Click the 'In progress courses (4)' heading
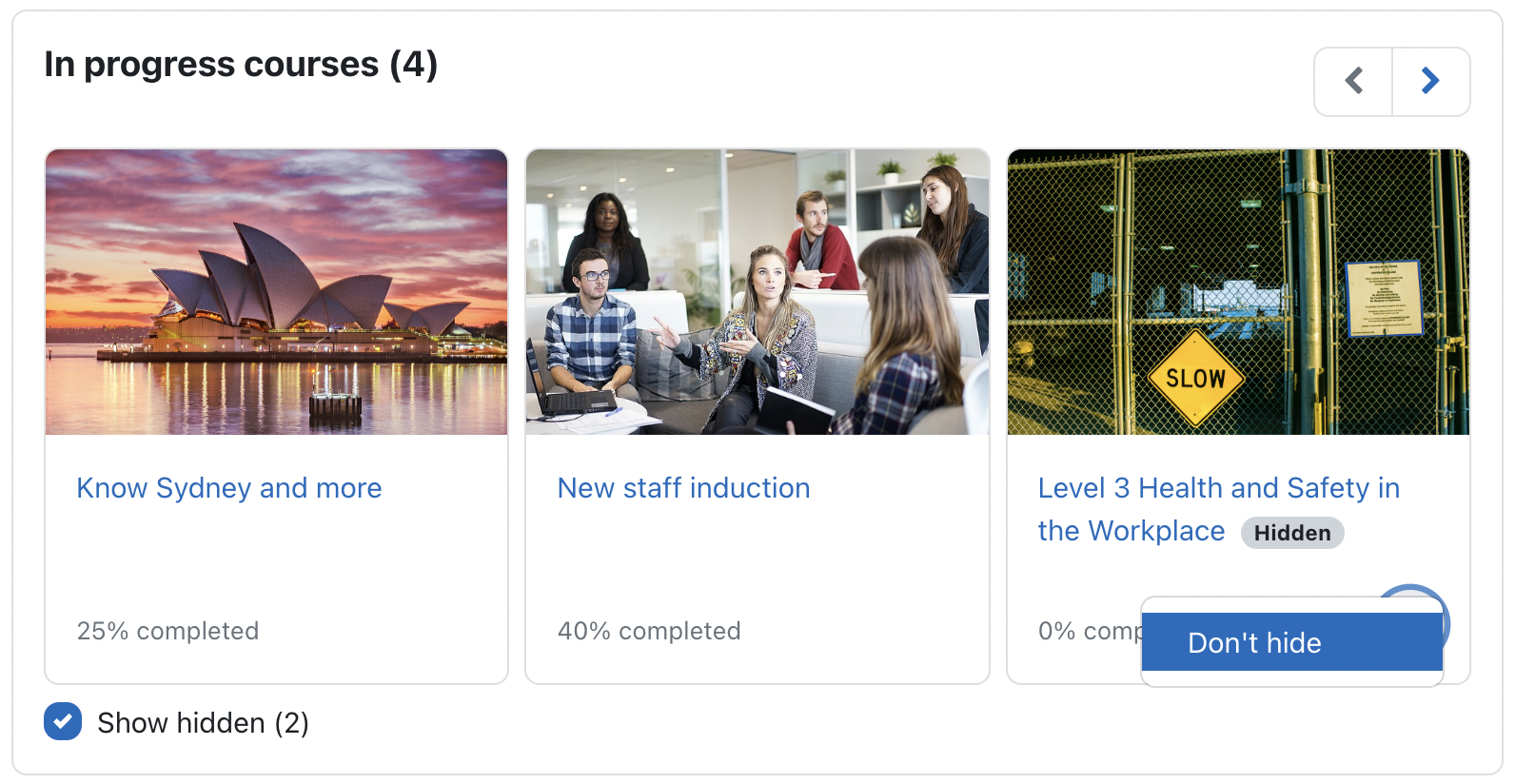1515x784 pixels. 241,65
